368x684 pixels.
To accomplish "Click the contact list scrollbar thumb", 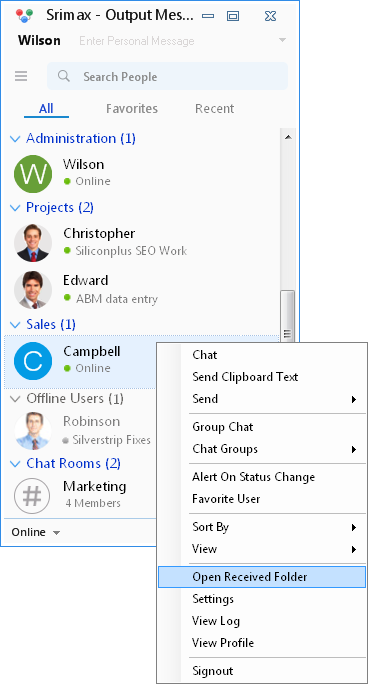I will [x=288, y=316].
